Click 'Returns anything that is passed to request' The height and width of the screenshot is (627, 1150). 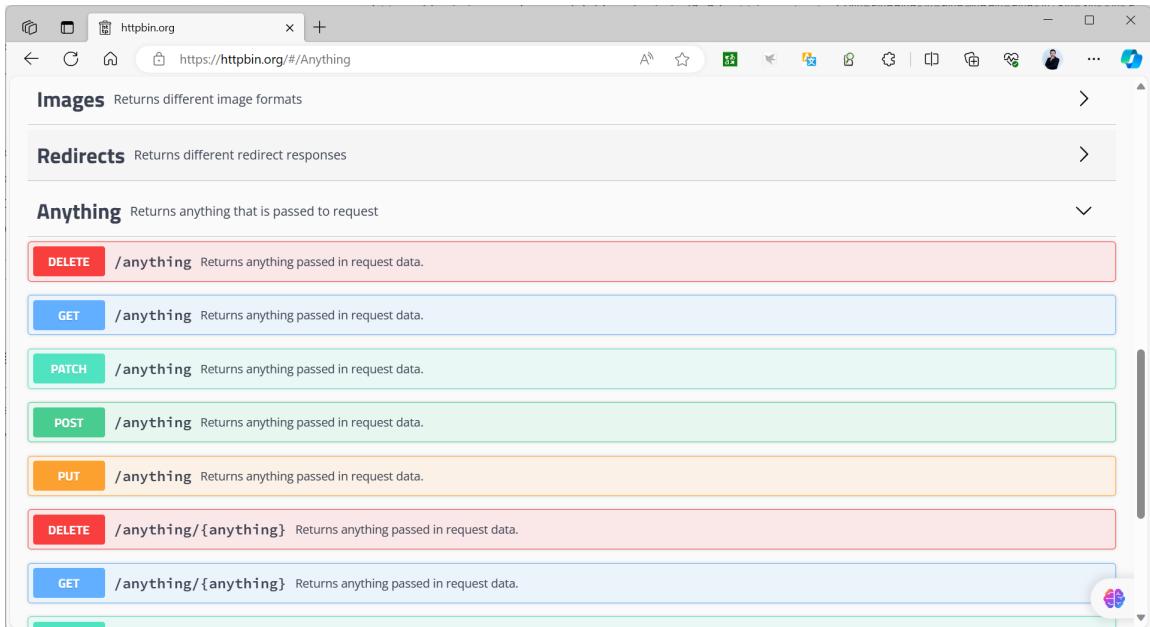[254, 211]
